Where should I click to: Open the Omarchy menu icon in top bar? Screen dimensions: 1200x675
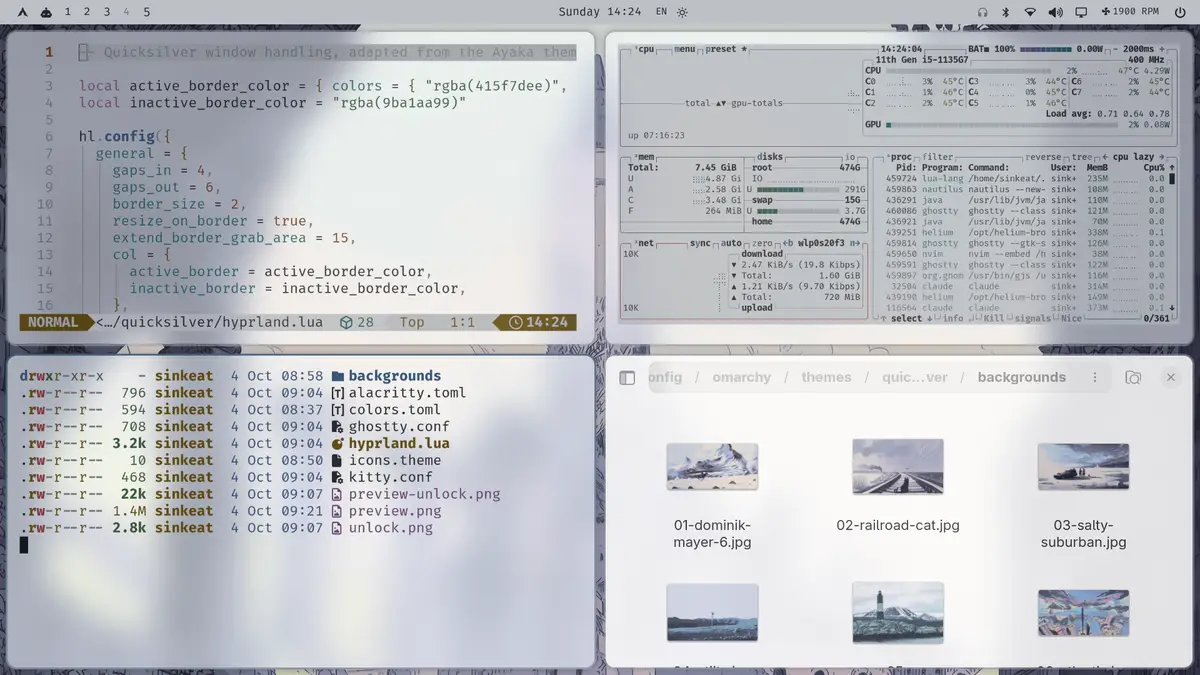coord(22,12)
